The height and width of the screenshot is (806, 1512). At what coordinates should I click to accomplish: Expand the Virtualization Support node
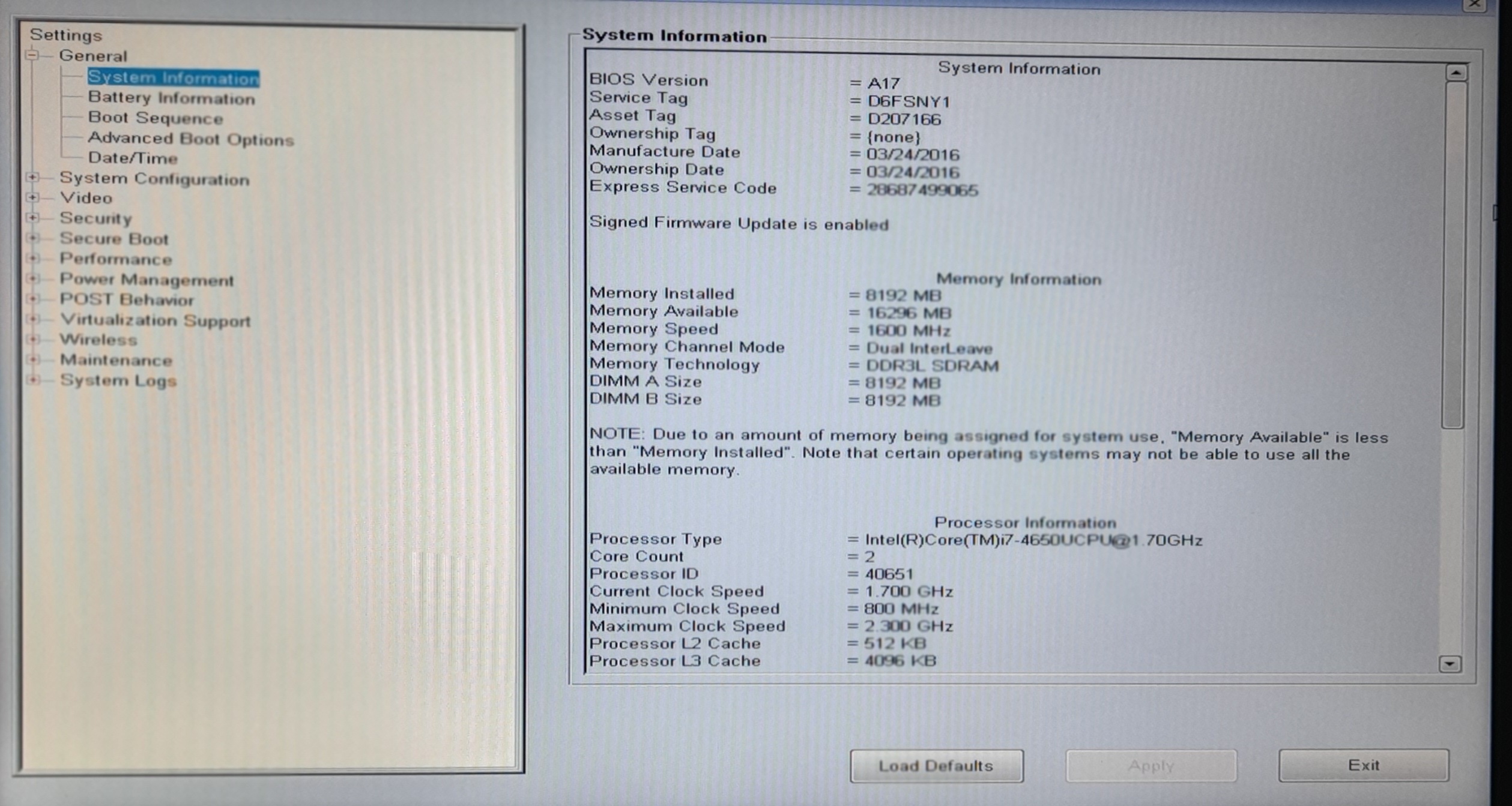click(x=33, y=319)
